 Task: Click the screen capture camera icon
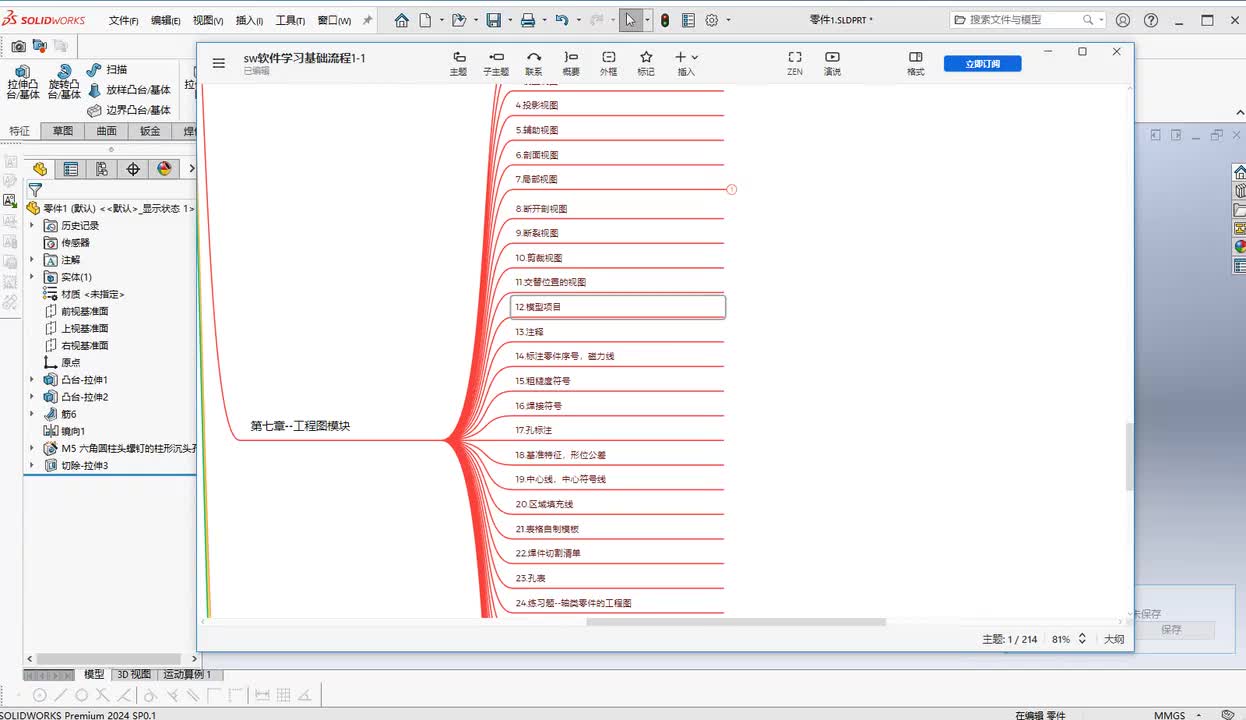point(18,46)
